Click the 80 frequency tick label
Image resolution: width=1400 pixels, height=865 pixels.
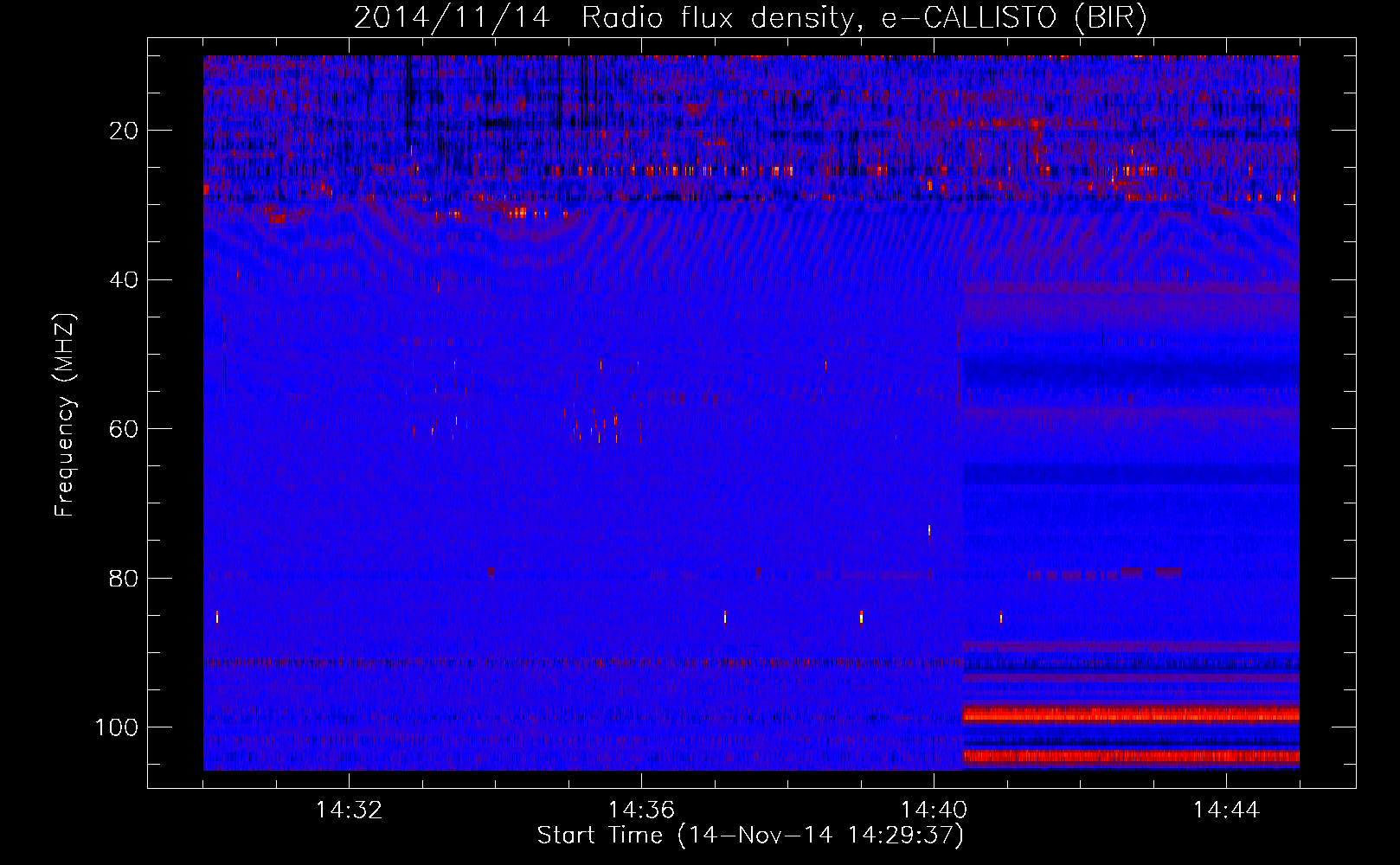point(125,578)
